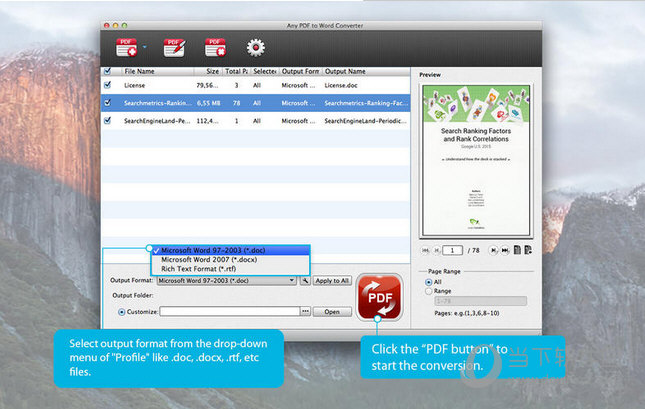Click the Edit/Rename PDF toolbar icon
This screenshot has width=645, height=409.
(174, 47)
